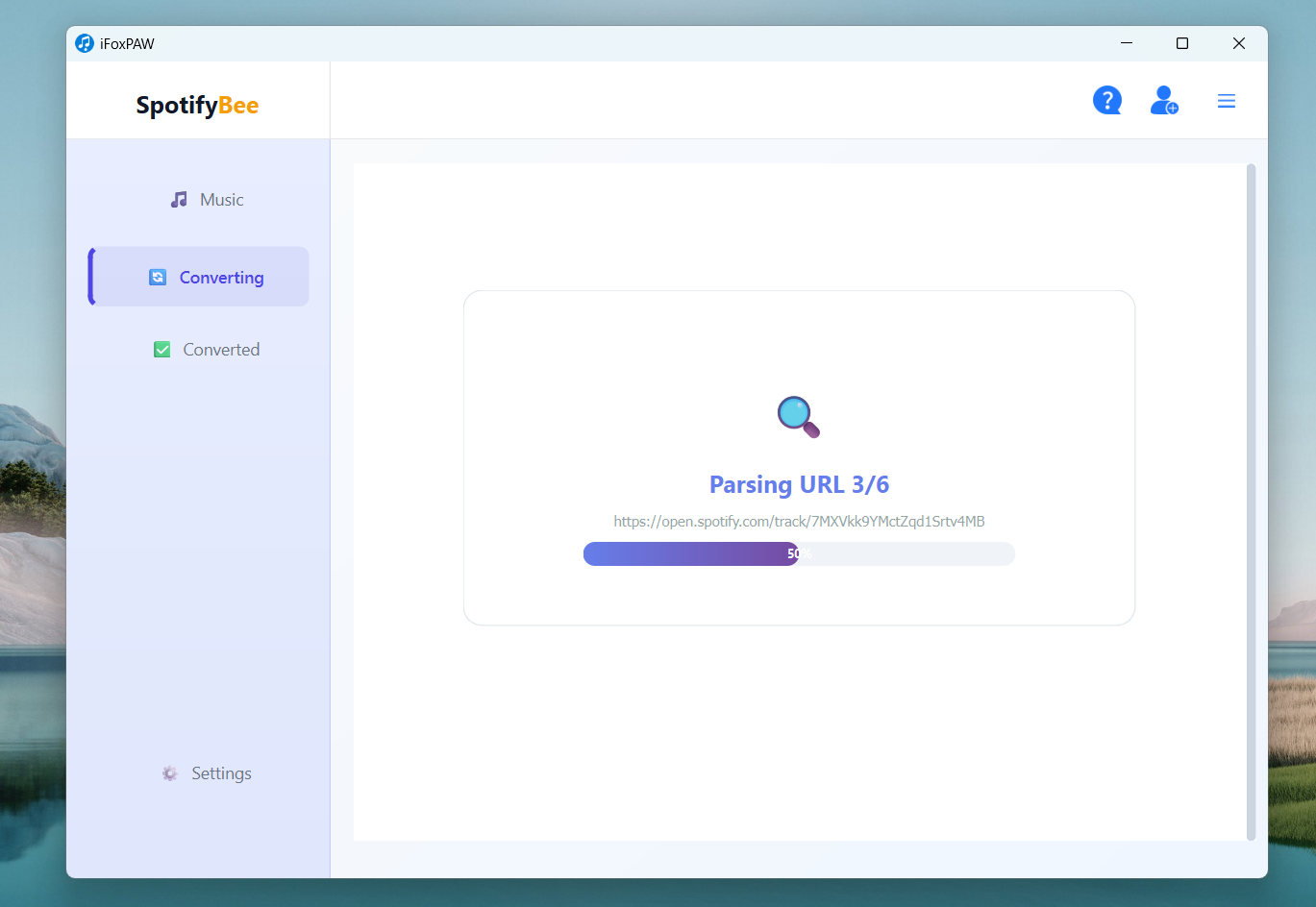Image resolution: width=1316 pixels, height=907 pixels.
Task: Open the Spotify track URL link
Action: (799, 521)
